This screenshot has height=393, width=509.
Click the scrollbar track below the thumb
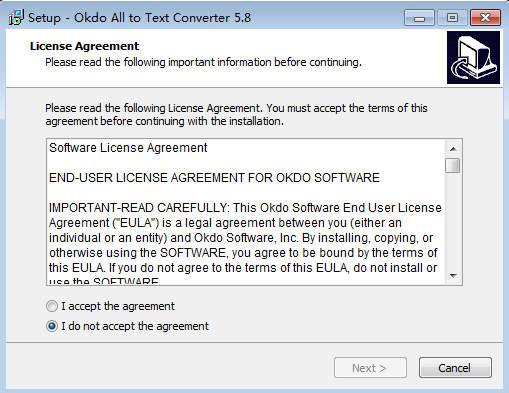tap(453, 220)
